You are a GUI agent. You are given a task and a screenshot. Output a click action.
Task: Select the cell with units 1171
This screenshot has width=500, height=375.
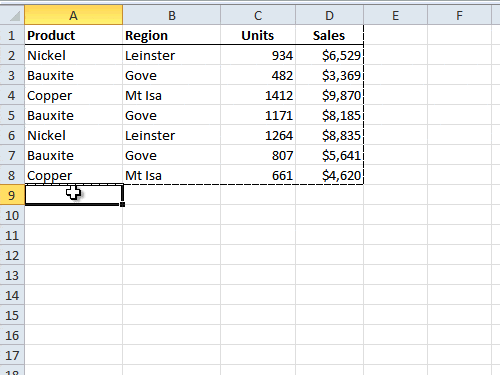click(x=258, y=115)
